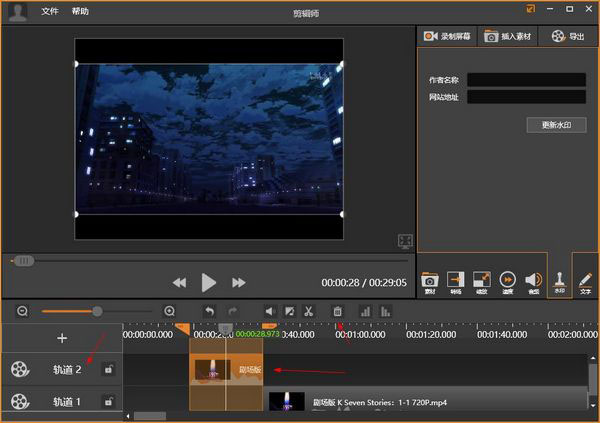Open the 帮助 menu
Viewport: 600px width, 423px height.
tap(80, 11)
